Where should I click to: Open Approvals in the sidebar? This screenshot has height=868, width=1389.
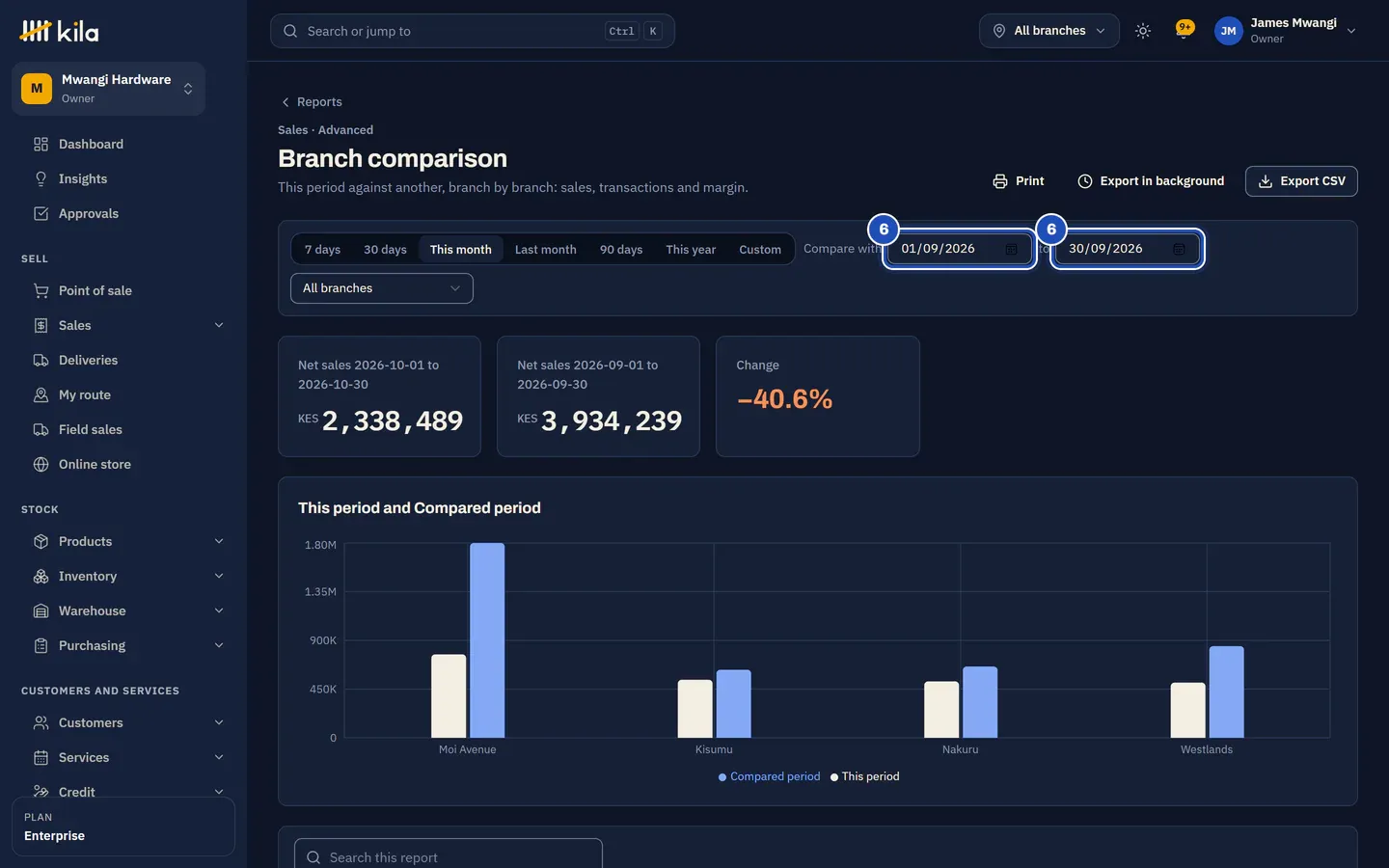[123, 213]
